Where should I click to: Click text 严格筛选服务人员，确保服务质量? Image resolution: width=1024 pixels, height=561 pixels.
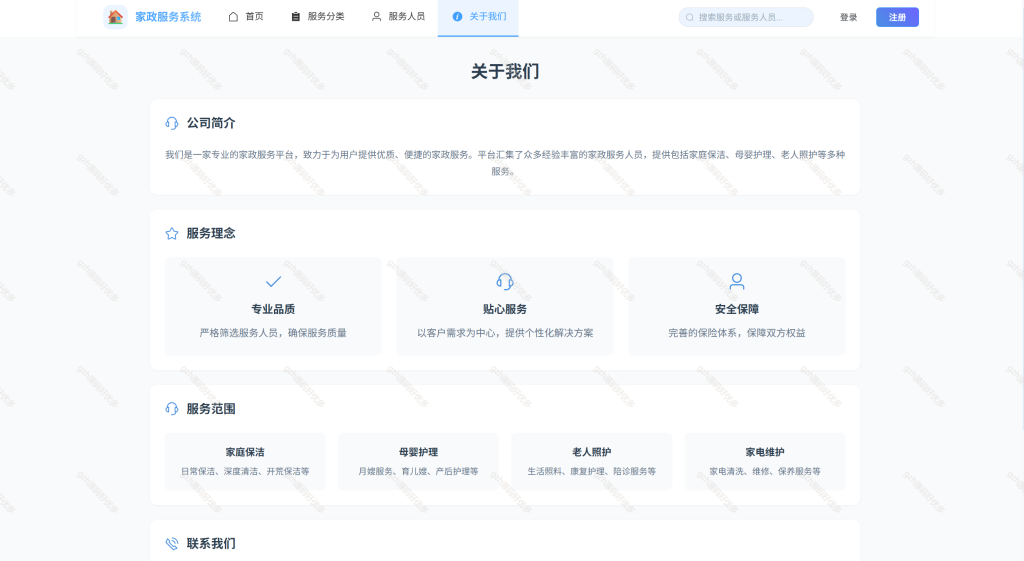(x=273, y=332)
